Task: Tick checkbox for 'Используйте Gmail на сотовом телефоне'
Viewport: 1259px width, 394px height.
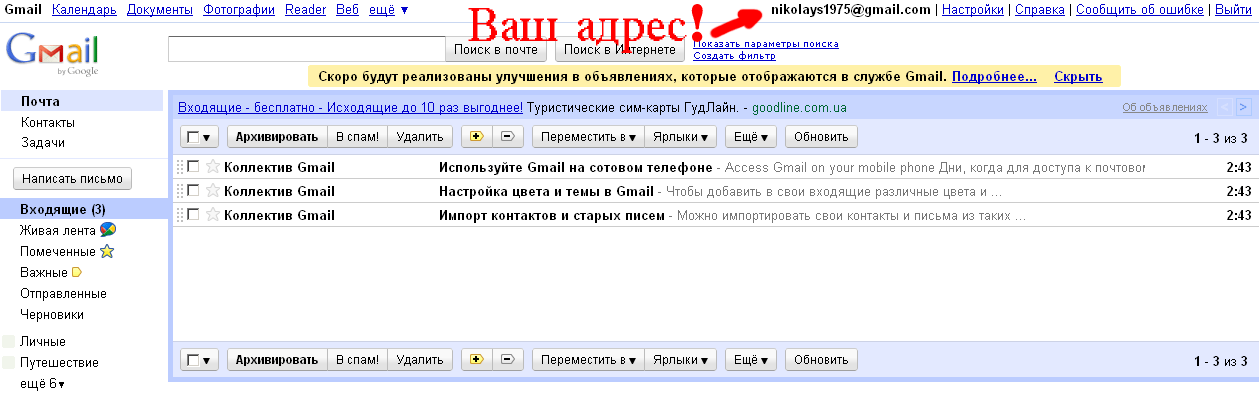Action: click(194, 167)
